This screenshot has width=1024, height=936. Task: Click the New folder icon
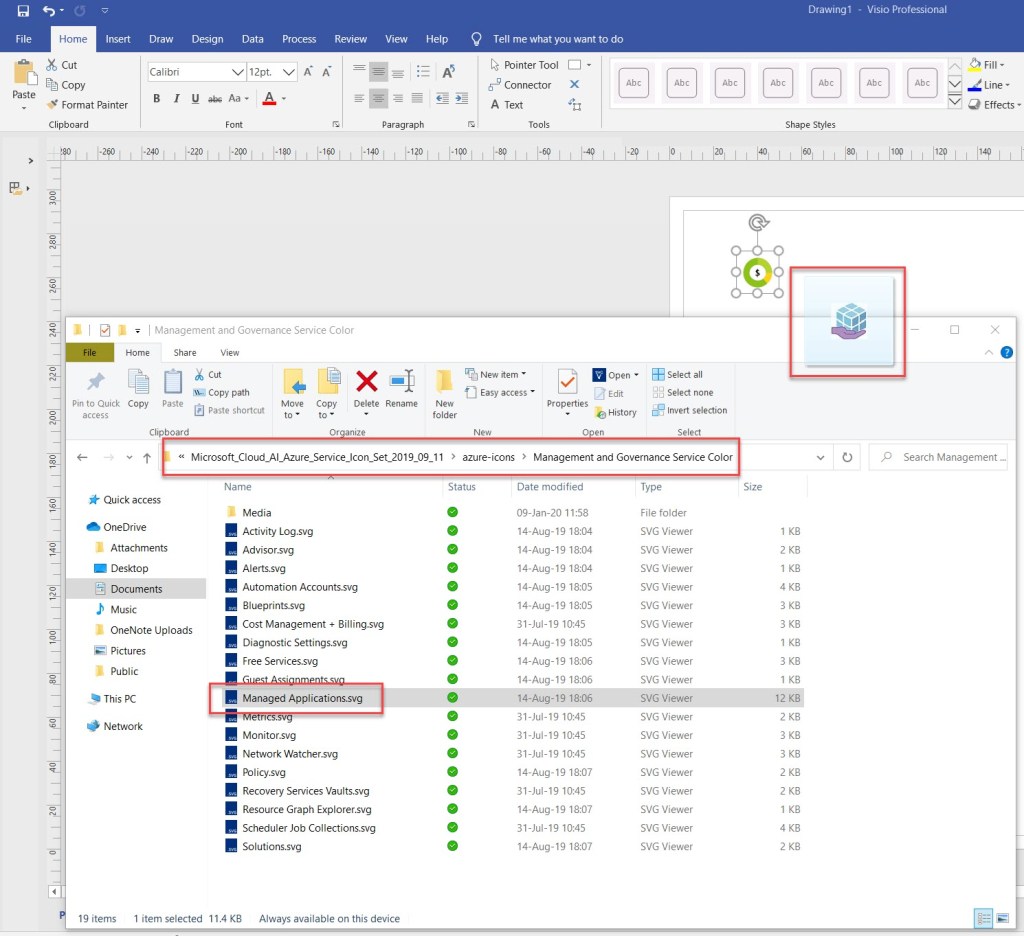(445, 392)
